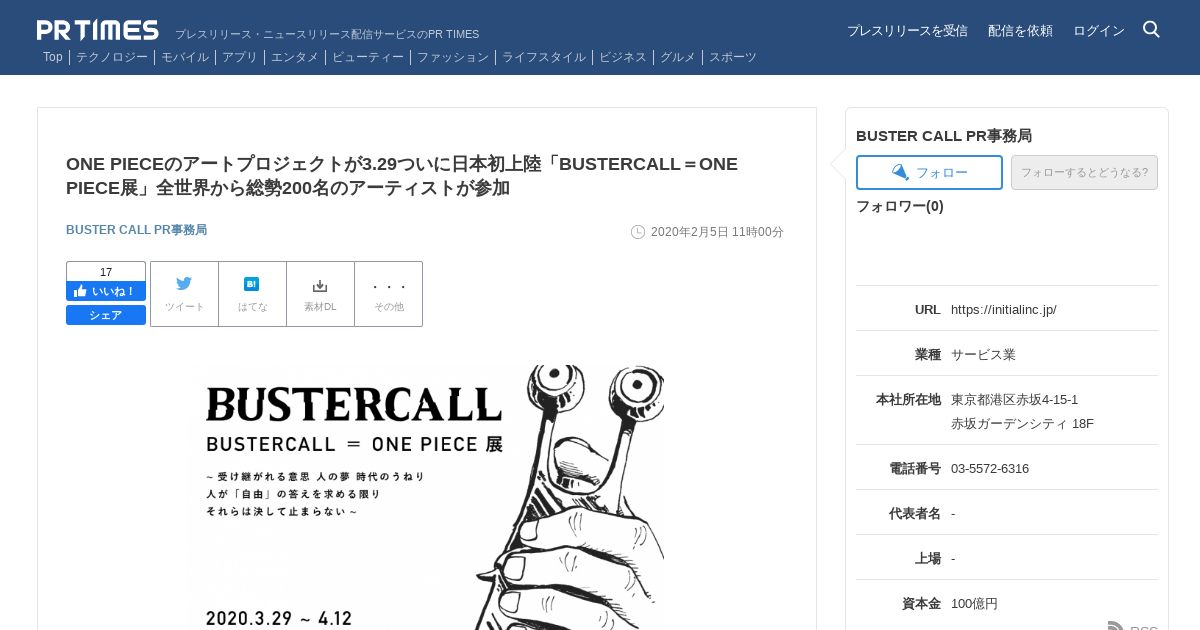Click the PR TIMES logo
This screenshot has height=630, width=1200.
click(x=98, y=30)
